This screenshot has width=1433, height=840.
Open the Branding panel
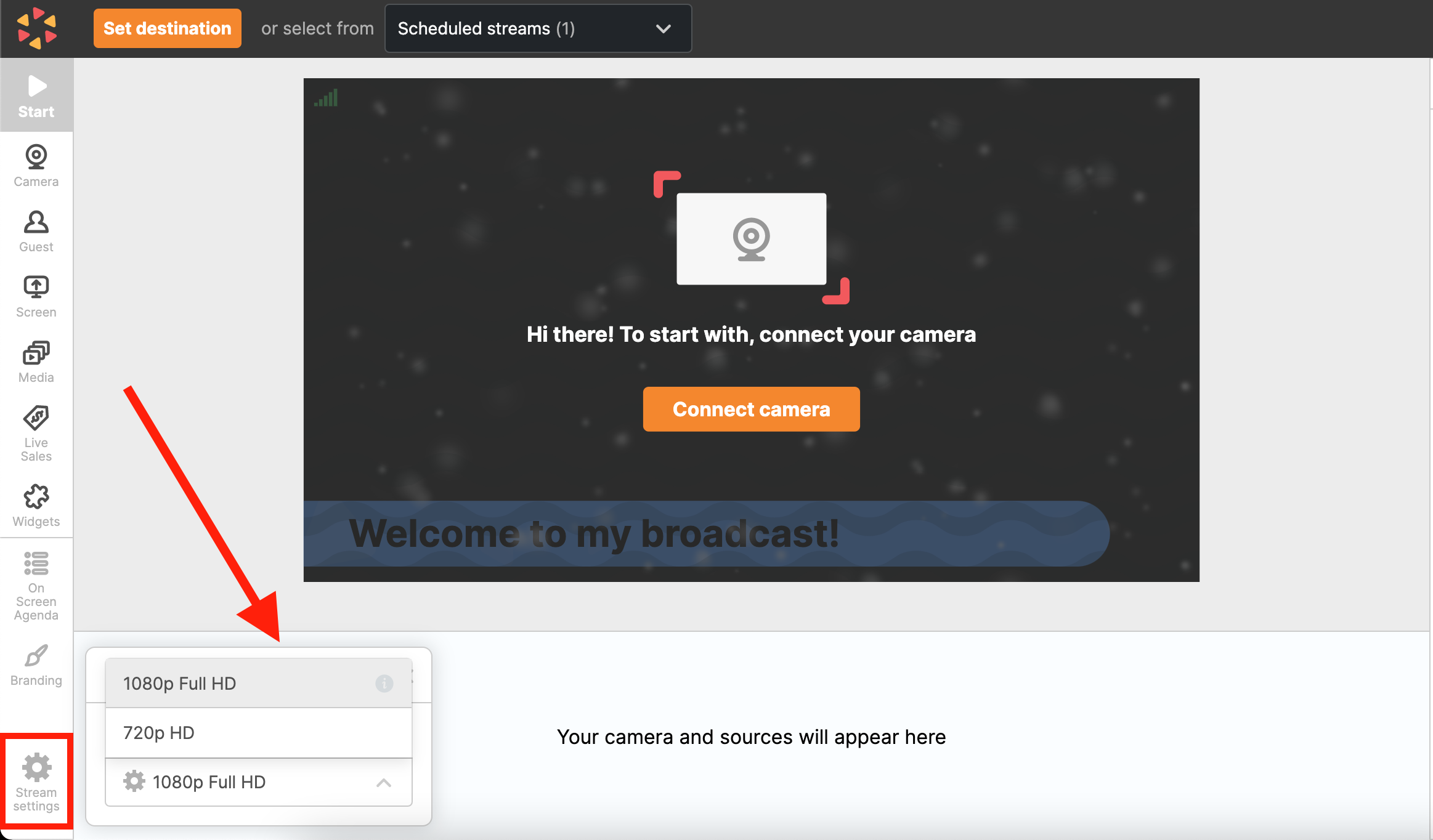pos(36,662)
